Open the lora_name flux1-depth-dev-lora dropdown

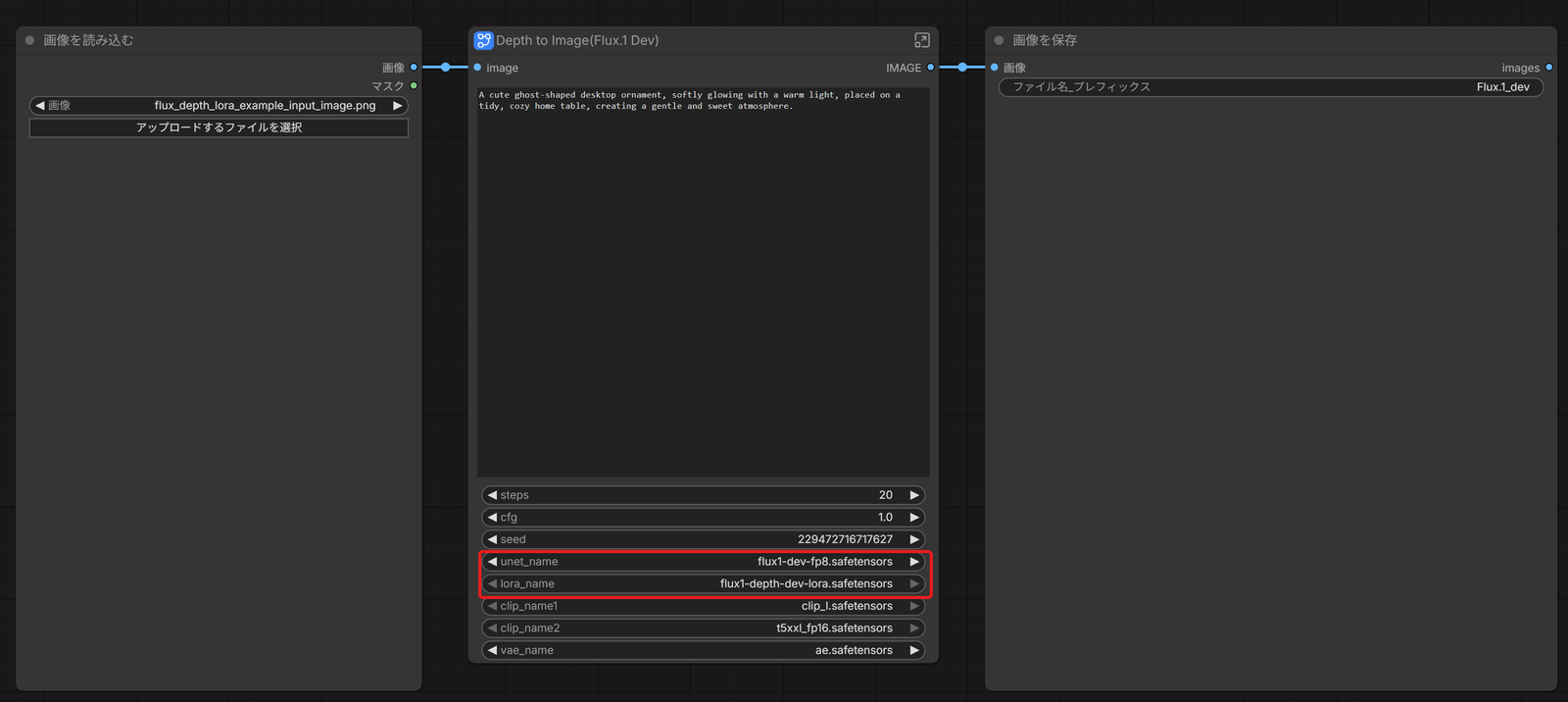point(704,583)
